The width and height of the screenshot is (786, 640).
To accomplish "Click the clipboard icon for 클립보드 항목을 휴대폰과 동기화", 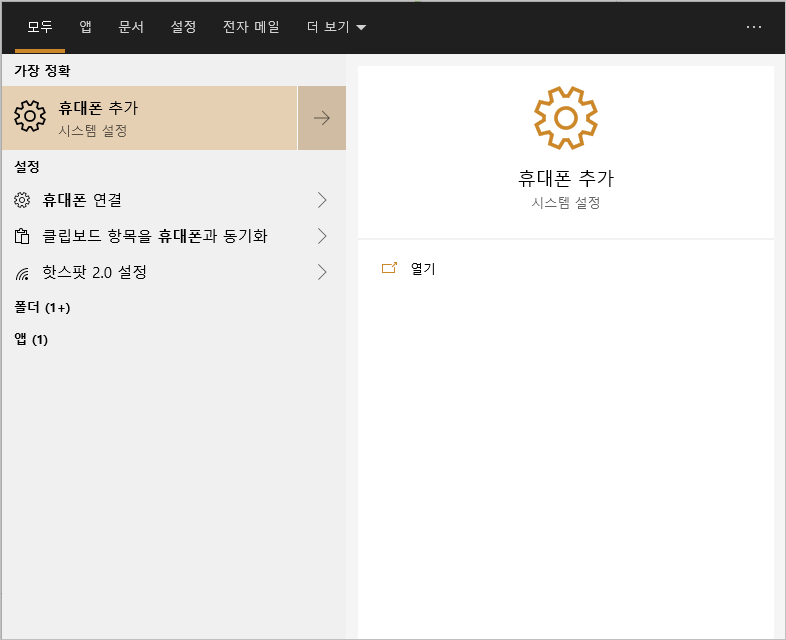I will [22, 236].
